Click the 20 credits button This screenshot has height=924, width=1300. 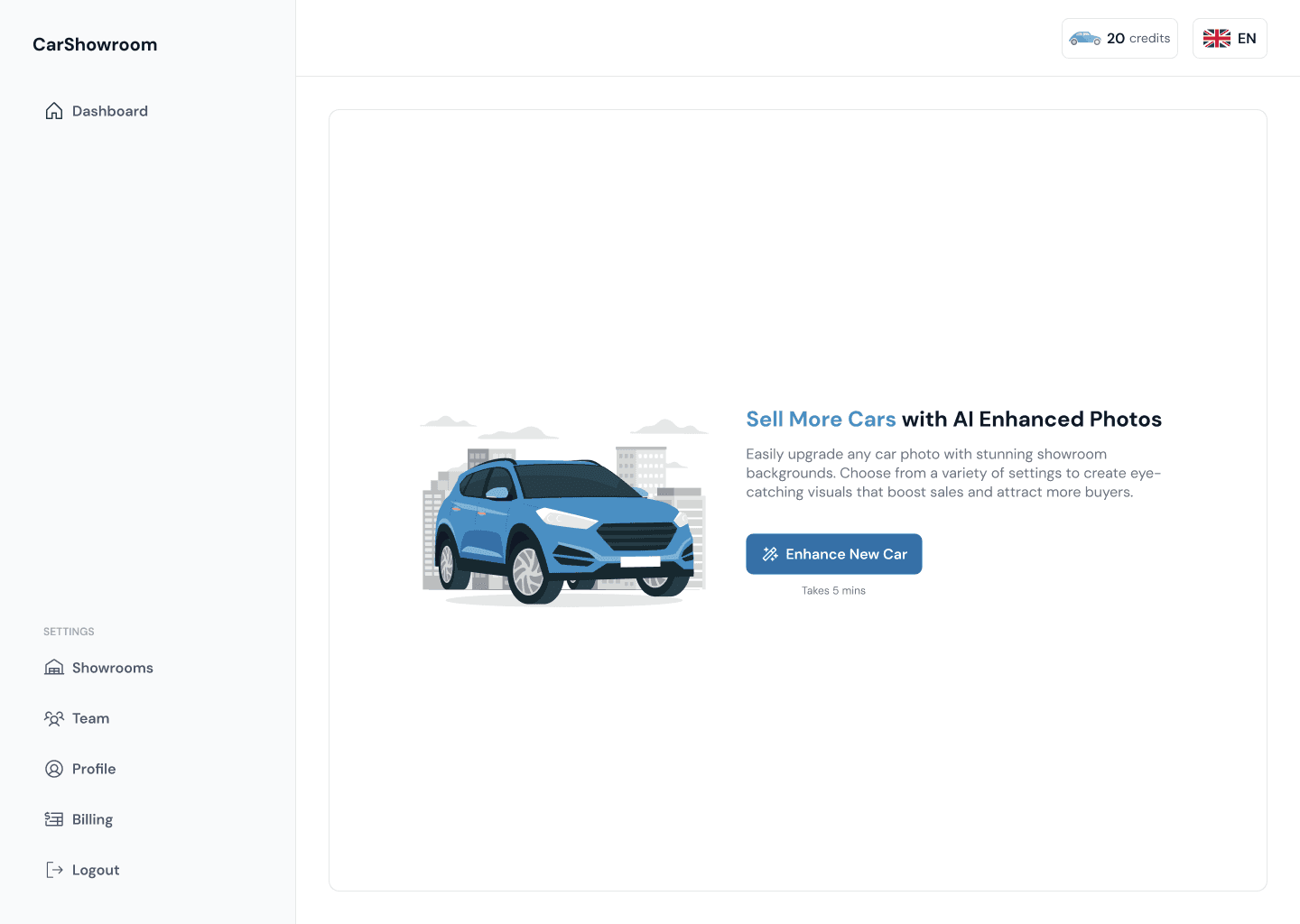(1119, 39)
